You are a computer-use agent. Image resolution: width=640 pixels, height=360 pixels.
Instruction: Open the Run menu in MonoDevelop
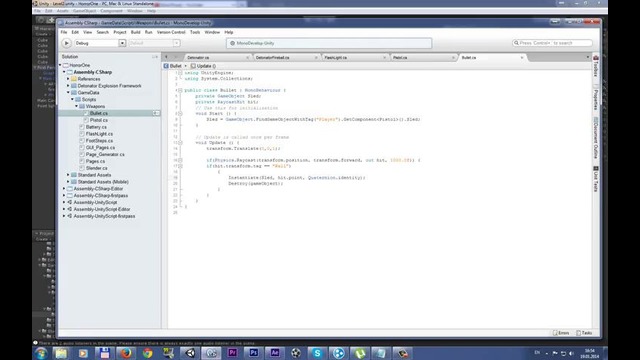(149, 32)
